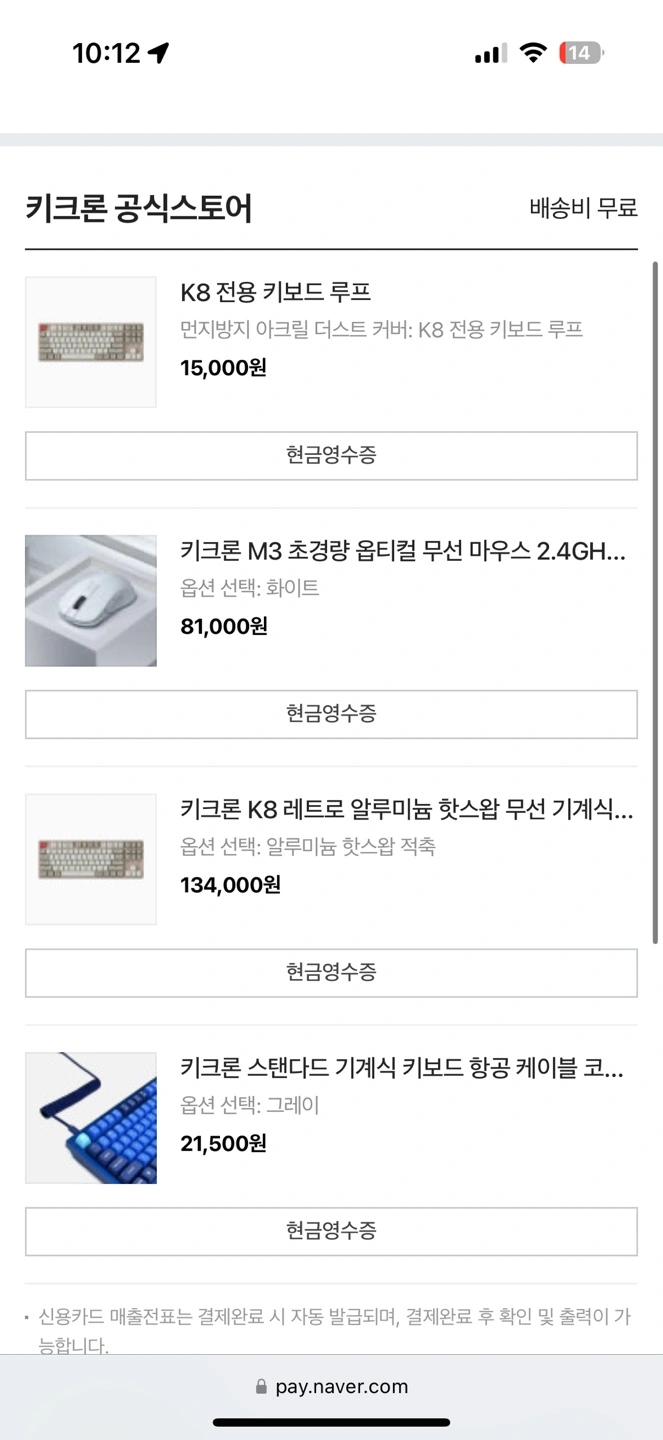Request cash receipt for K8 keyboard roof
The height and width of the screenshot is (1440, 663).
pyautogui.click(x=331, y=456)
